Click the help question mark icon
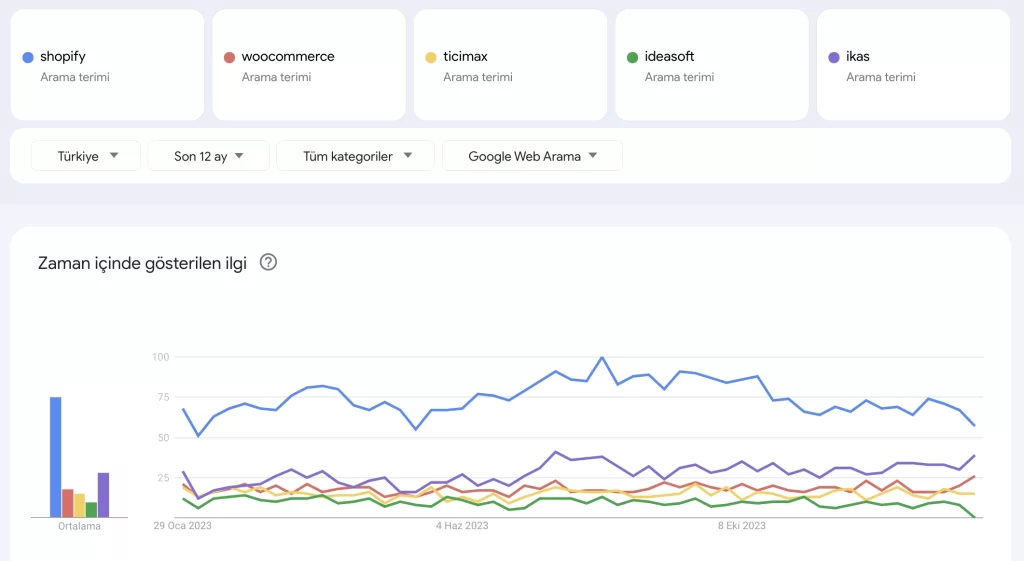This screenshot has height=561, width=1024. (268, 263)
